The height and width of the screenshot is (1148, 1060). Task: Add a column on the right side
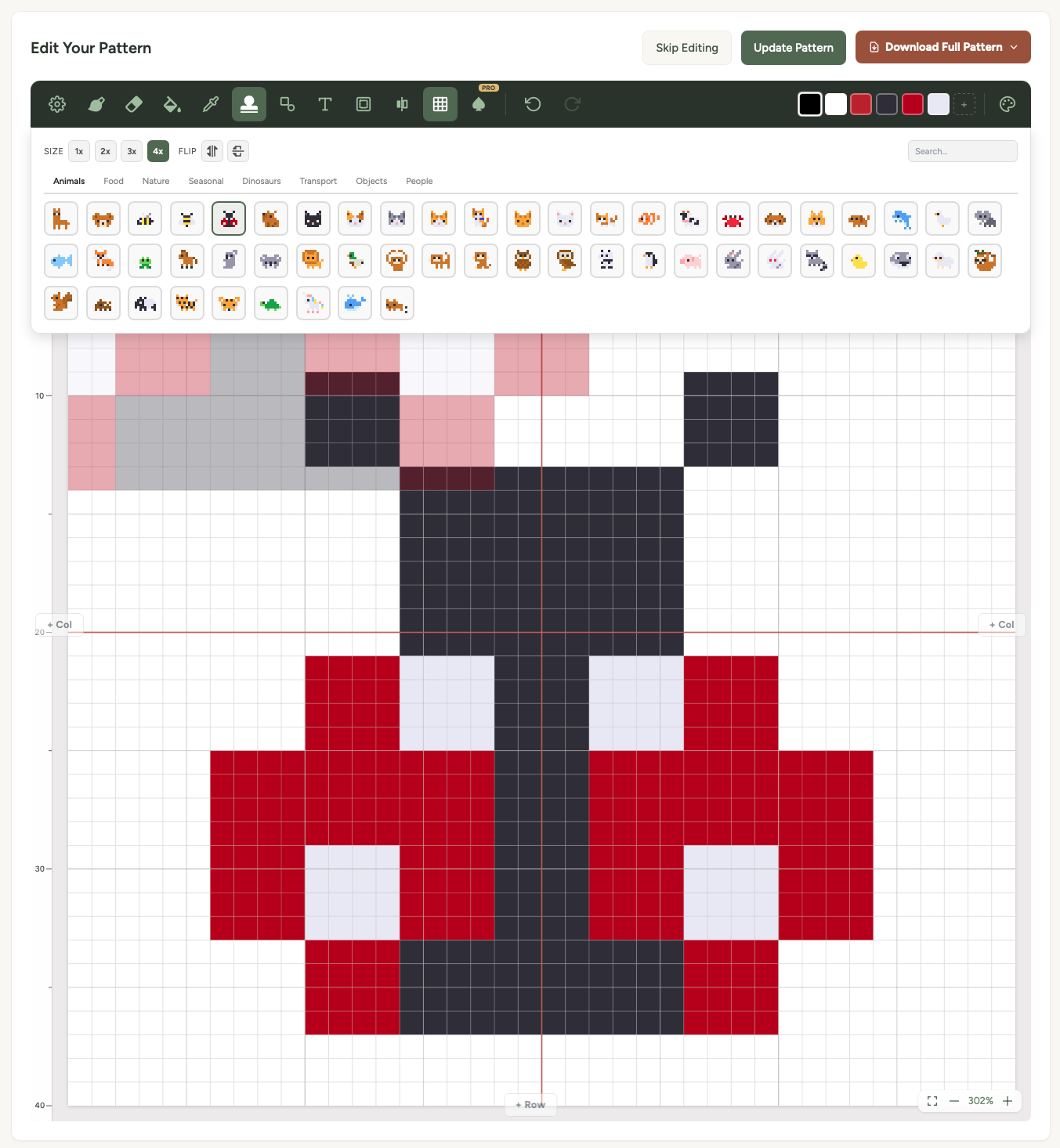(x=1001, y=625)
